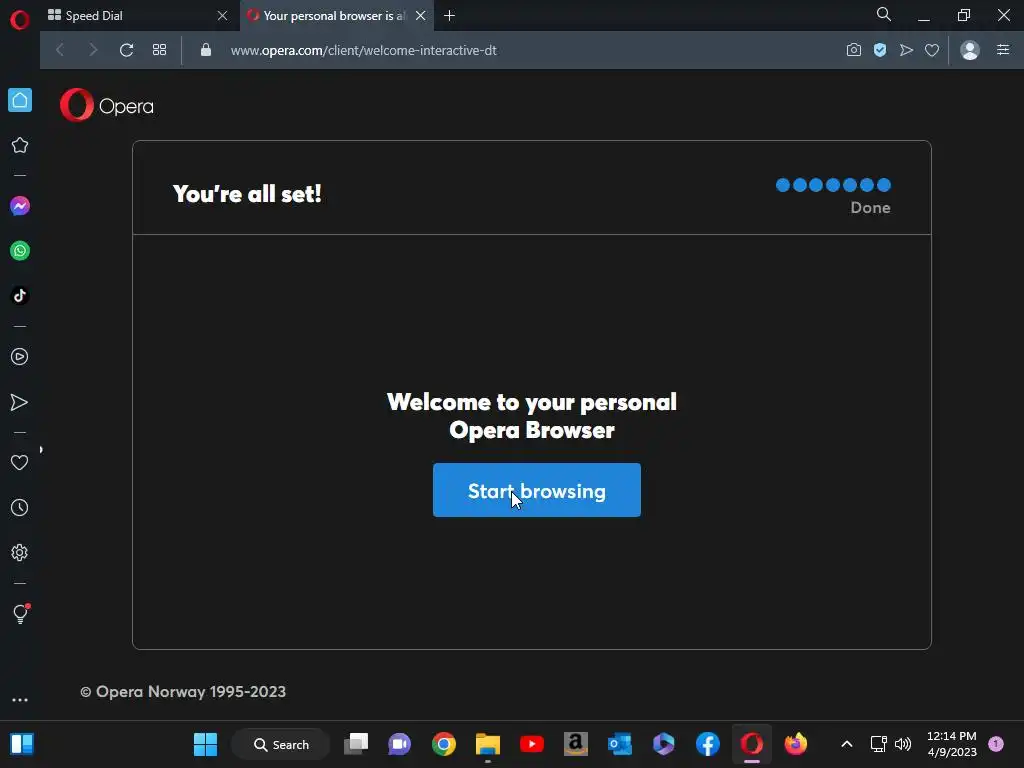1024x768 pixels.
Task: Open Speed Dial grid button in toolbar
Action: [x=159, y=50]
